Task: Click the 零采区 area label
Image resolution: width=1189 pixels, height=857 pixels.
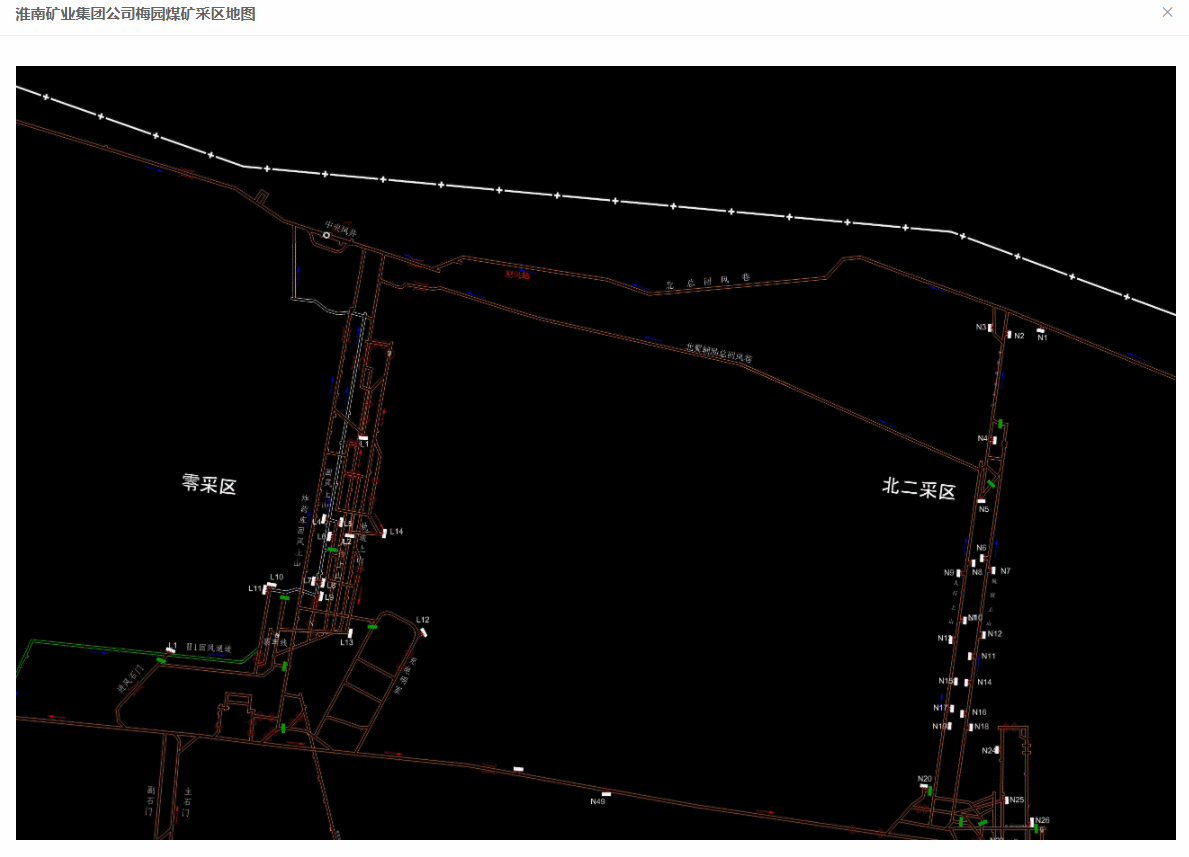Action: 209,486
